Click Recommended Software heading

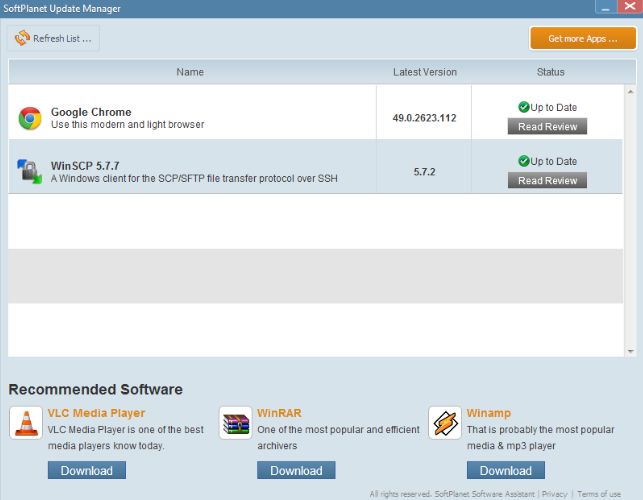[96, 389]
